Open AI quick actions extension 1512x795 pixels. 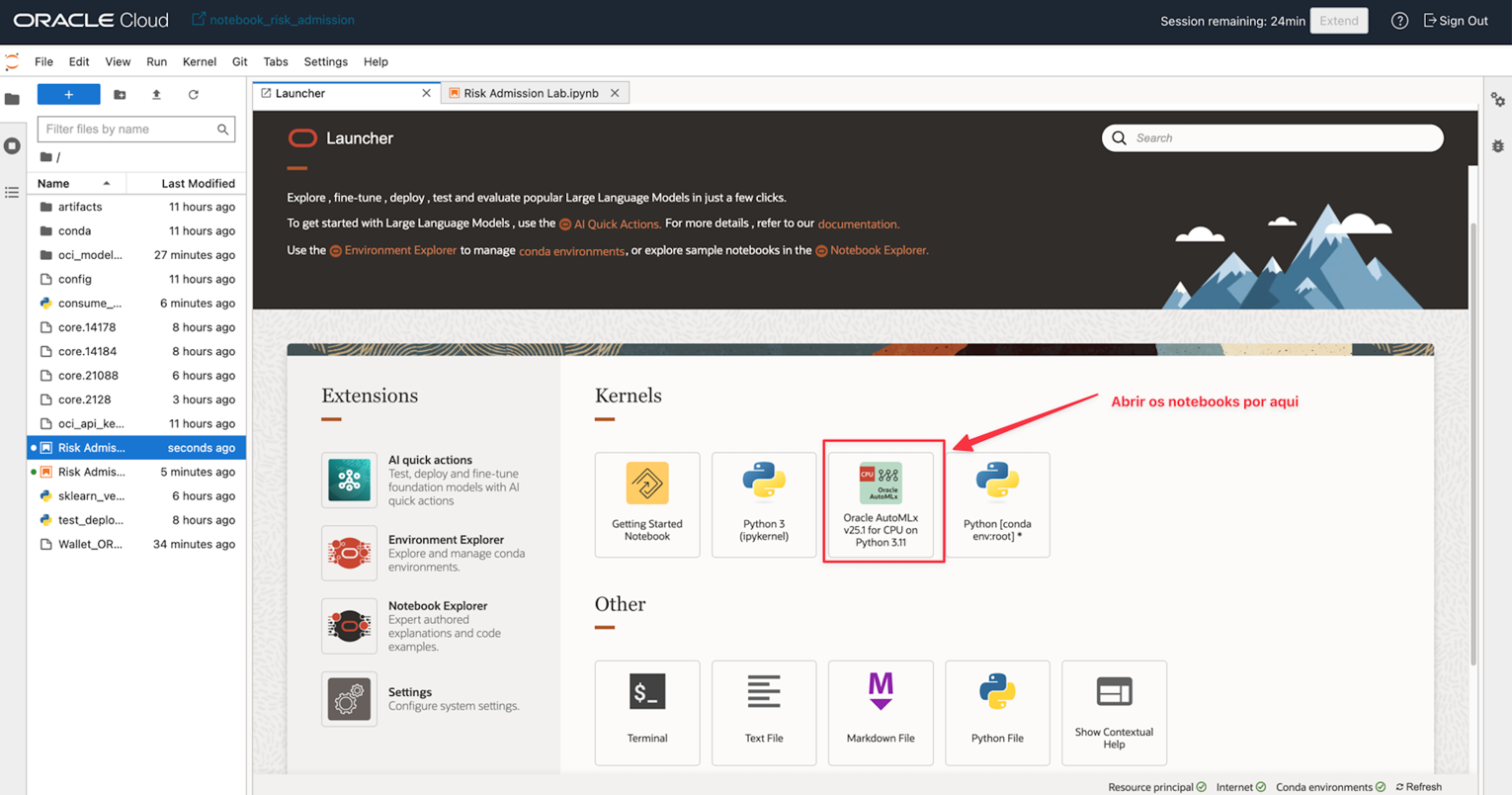350,480
